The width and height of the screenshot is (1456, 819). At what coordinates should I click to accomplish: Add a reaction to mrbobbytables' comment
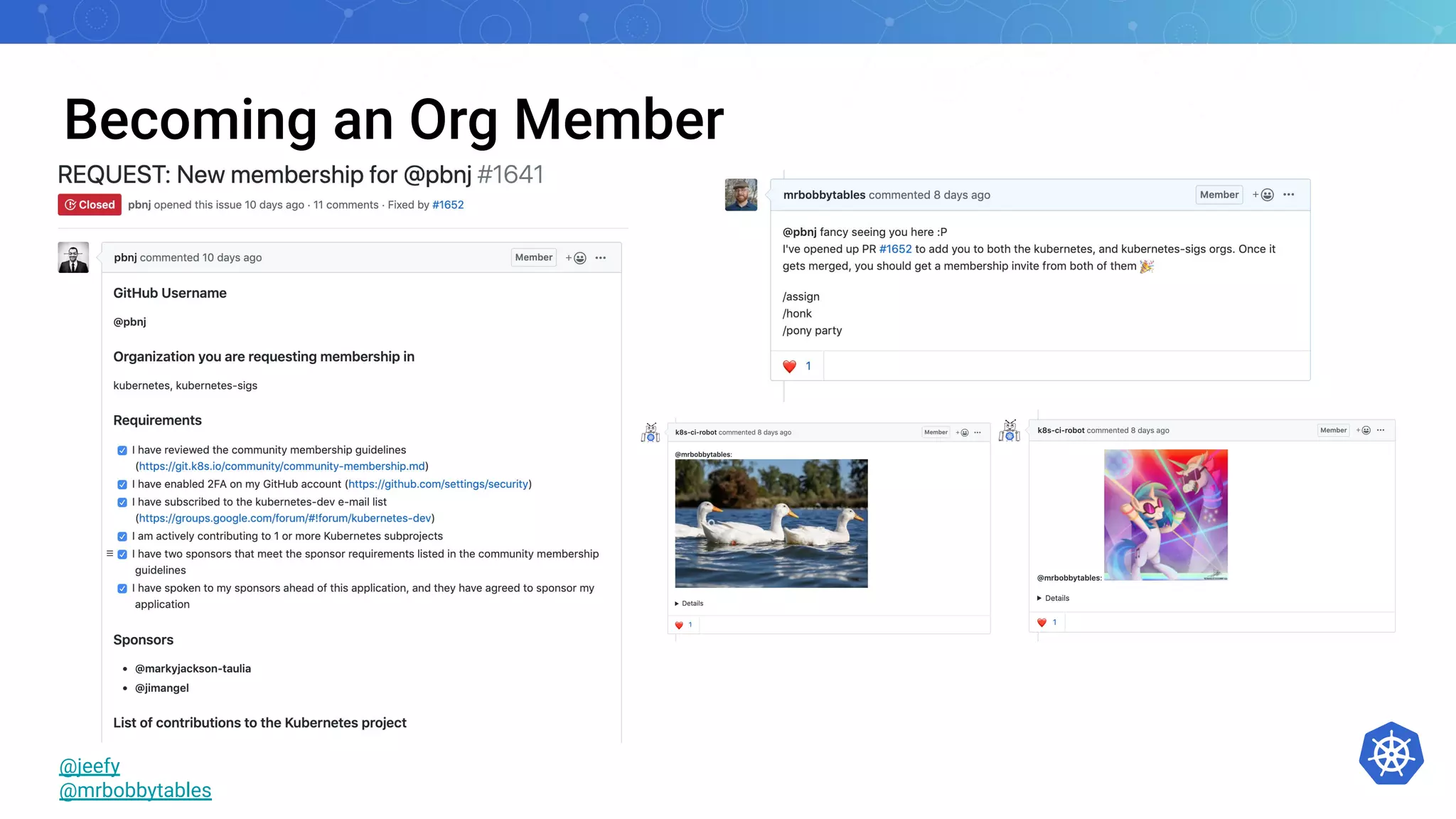coord(1263,195)
